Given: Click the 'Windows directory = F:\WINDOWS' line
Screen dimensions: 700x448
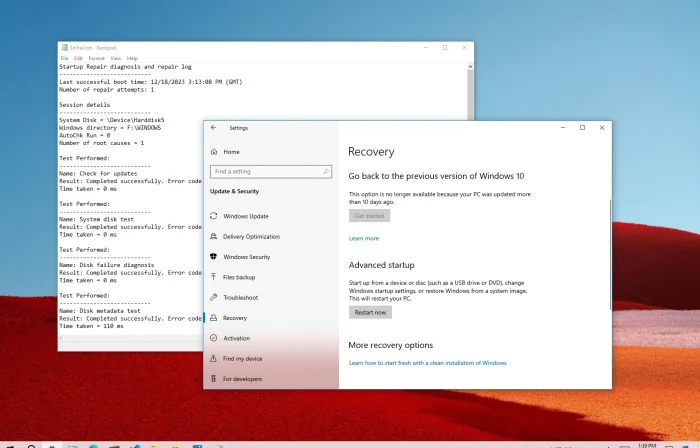Looking at the screenshot, I should (110, 128).
